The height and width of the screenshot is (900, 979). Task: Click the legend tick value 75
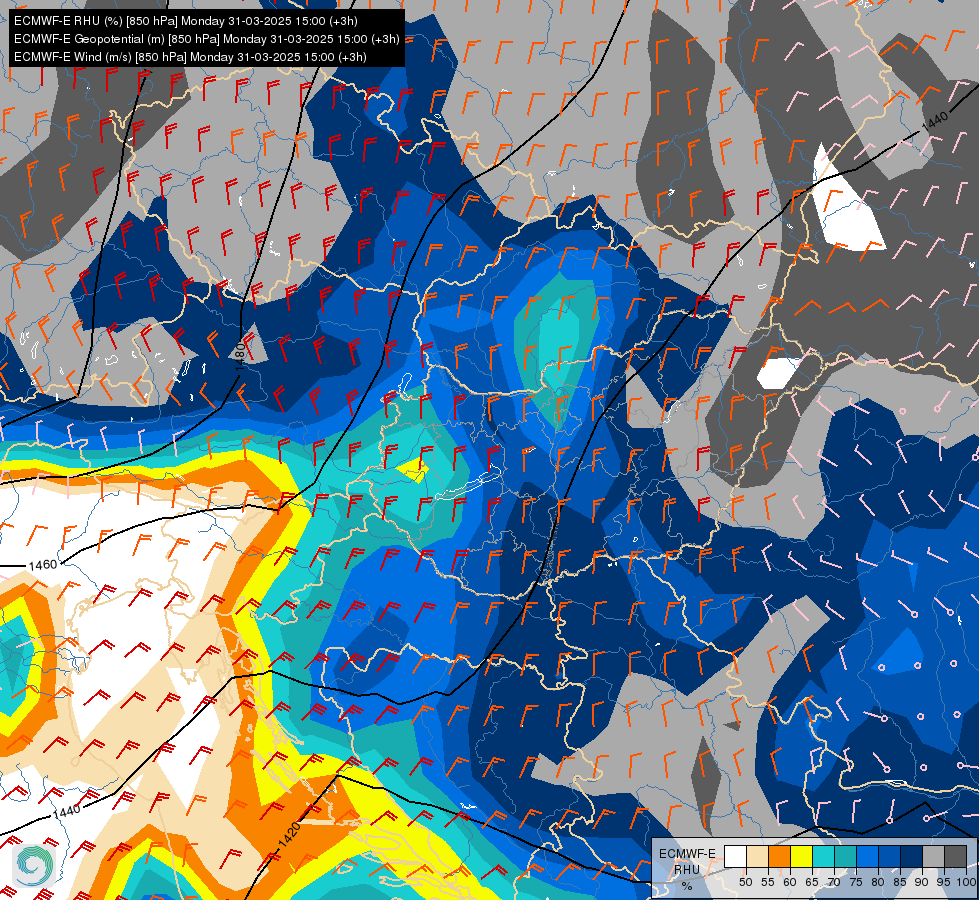pos(856,883)
